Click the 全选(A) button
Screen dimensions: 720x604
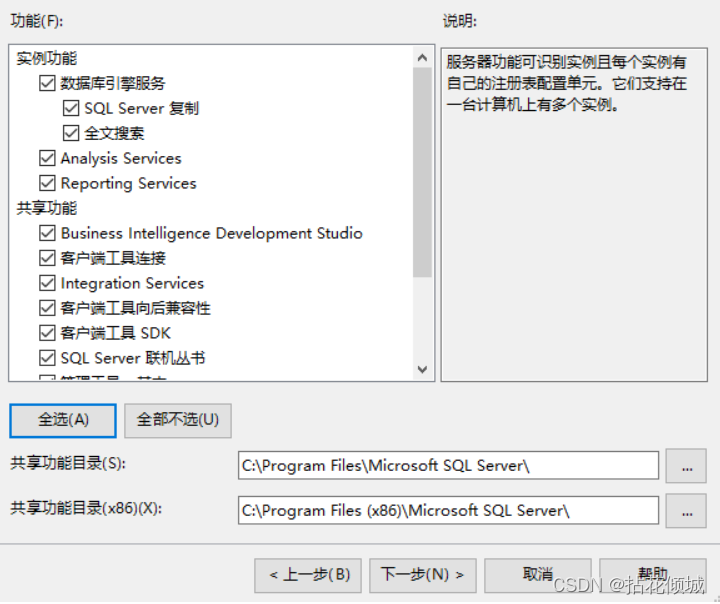63,420
